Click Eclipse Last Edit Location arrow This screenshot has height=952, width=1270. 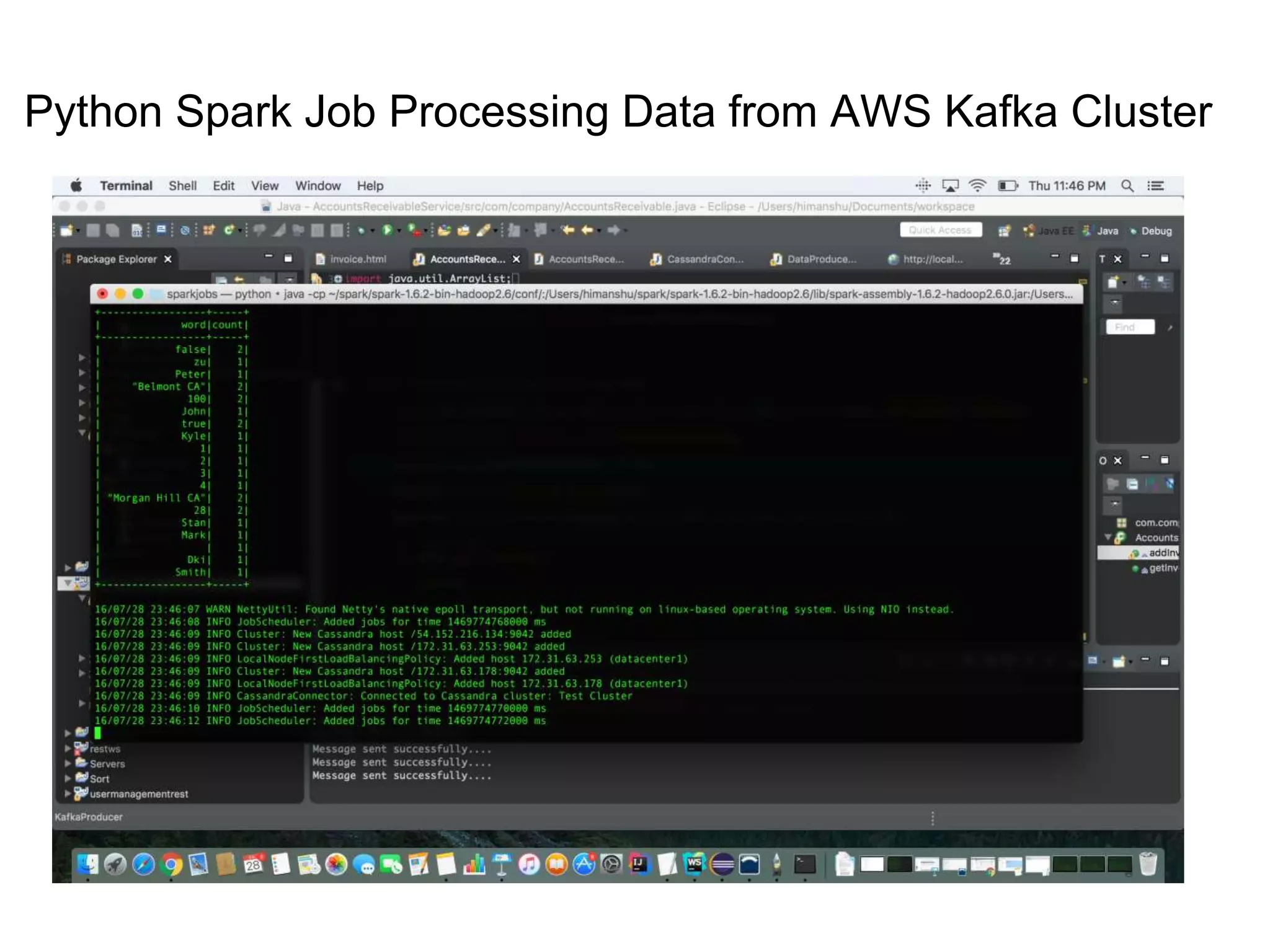567,231
